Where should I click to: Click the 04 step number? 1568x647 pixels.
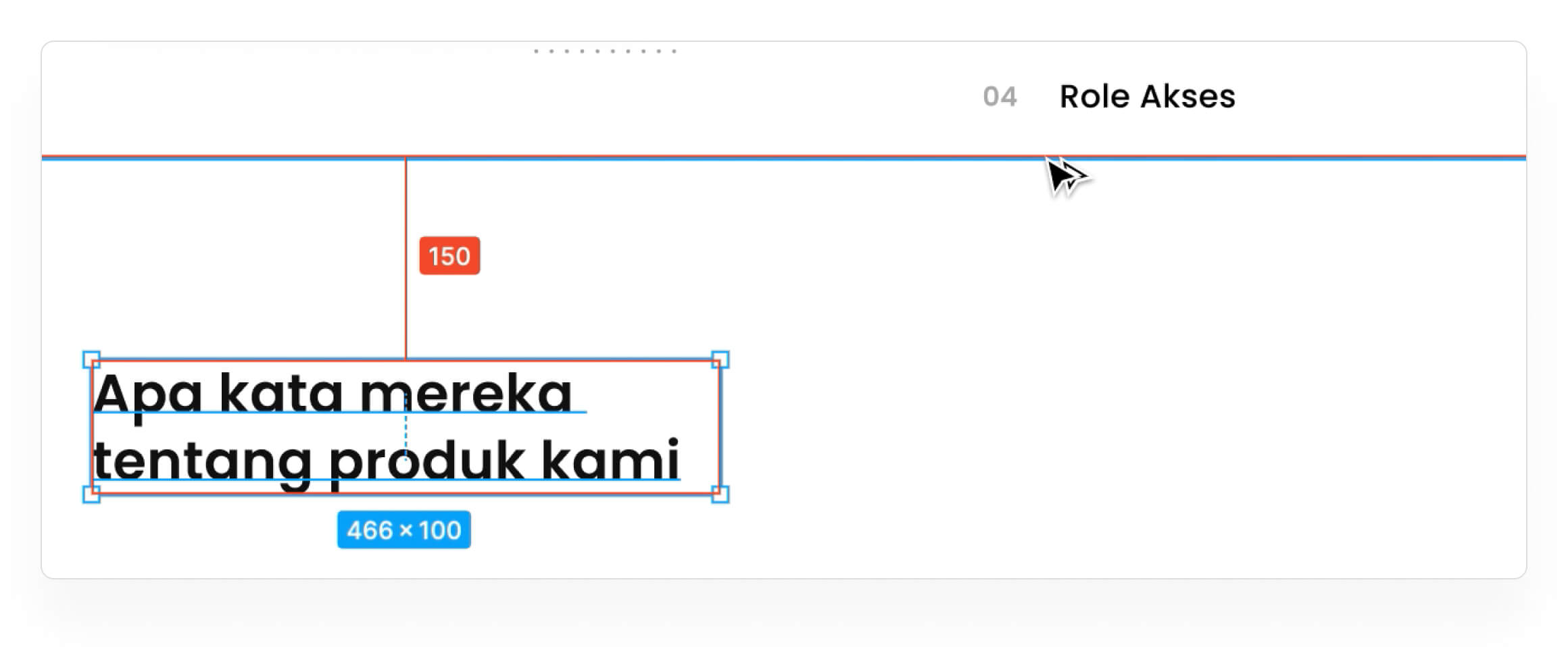pyautogui.click(x=1000, y=97)
